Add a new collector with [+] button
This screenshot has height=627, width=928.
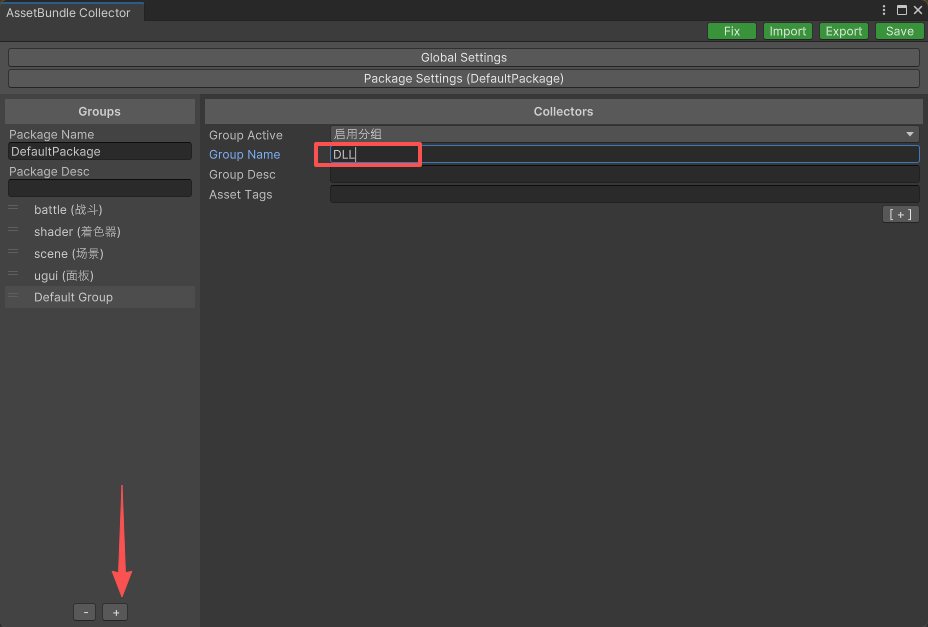pyautogui.click(x=900, y=214)
